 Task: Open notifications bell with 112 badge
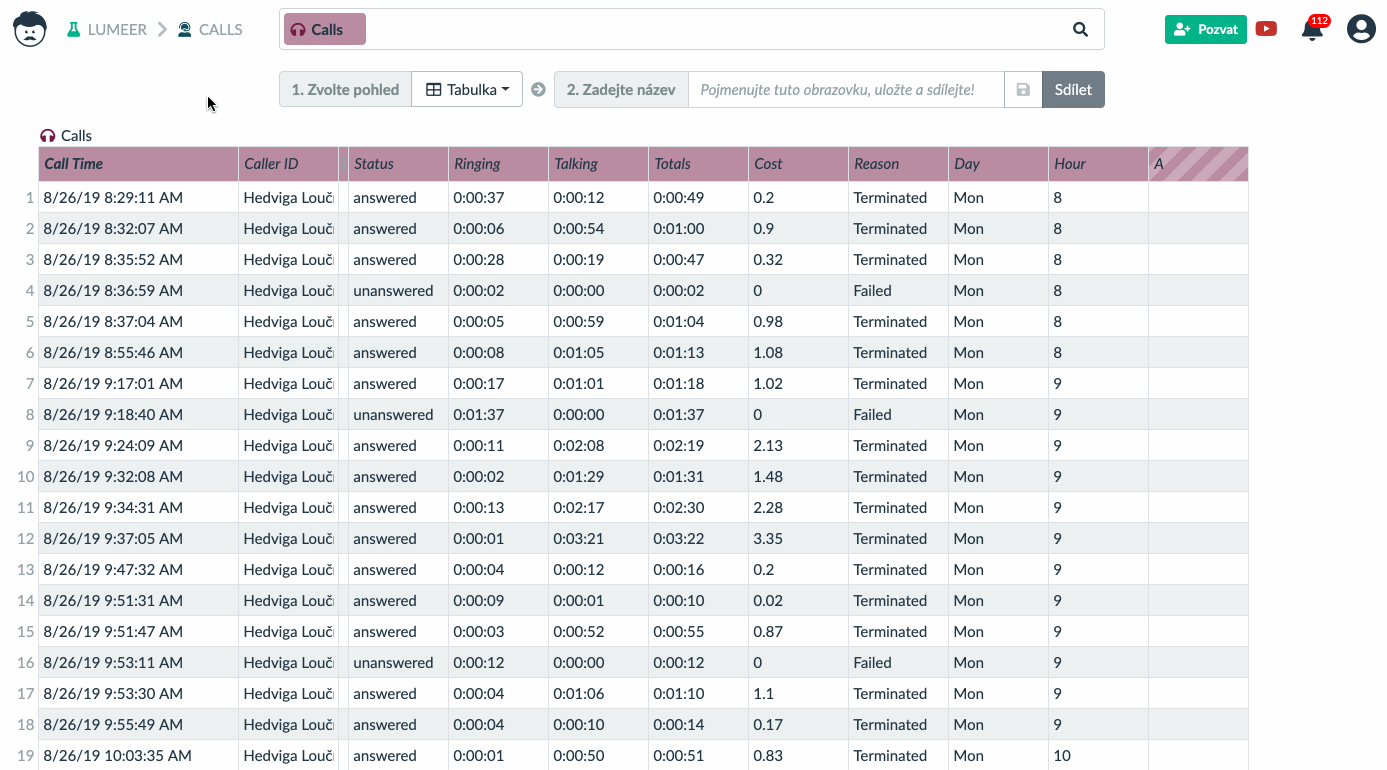coord(1313,29)
